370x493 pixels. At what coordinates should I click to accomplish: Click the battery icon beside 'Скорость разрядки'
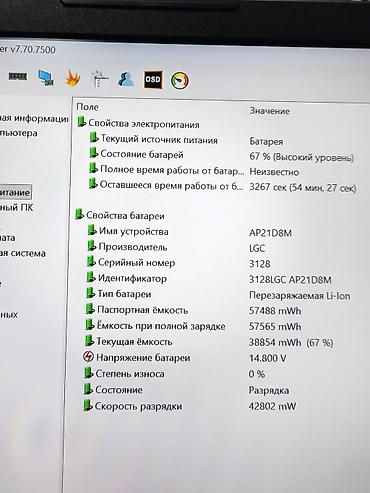click(x=87, y=405)
